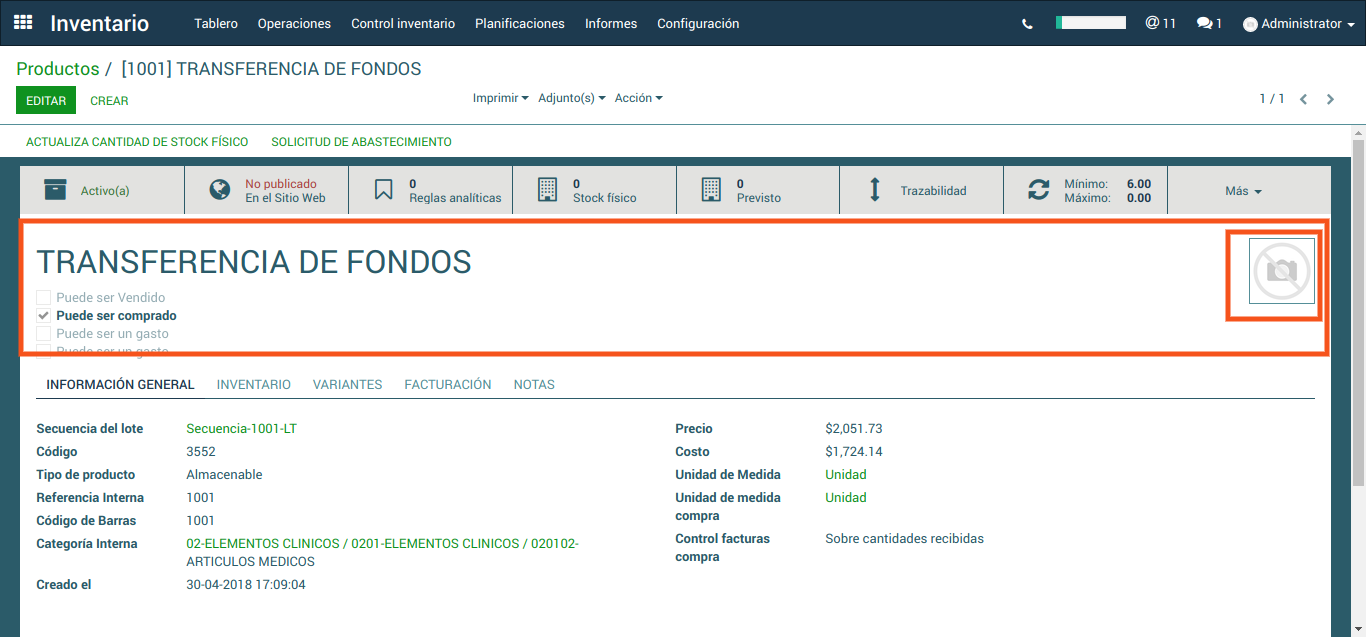Open the Informes menu
Image resolution: width=1366 pixels, height=637 pixels.
(x=610, y=23)
